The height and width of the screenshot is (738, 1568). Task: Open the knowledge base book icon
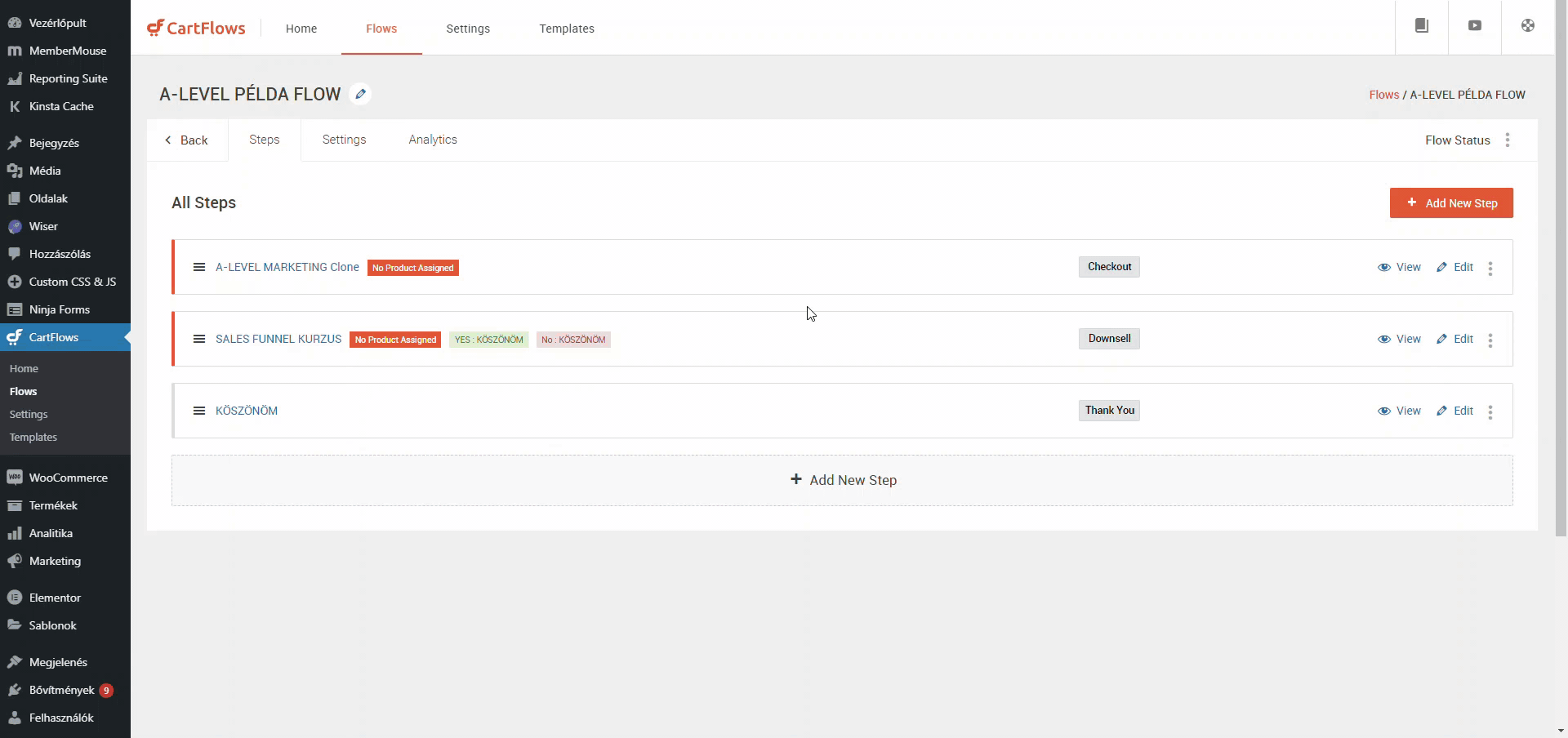pyautogui.click(x=1422, y=25)
